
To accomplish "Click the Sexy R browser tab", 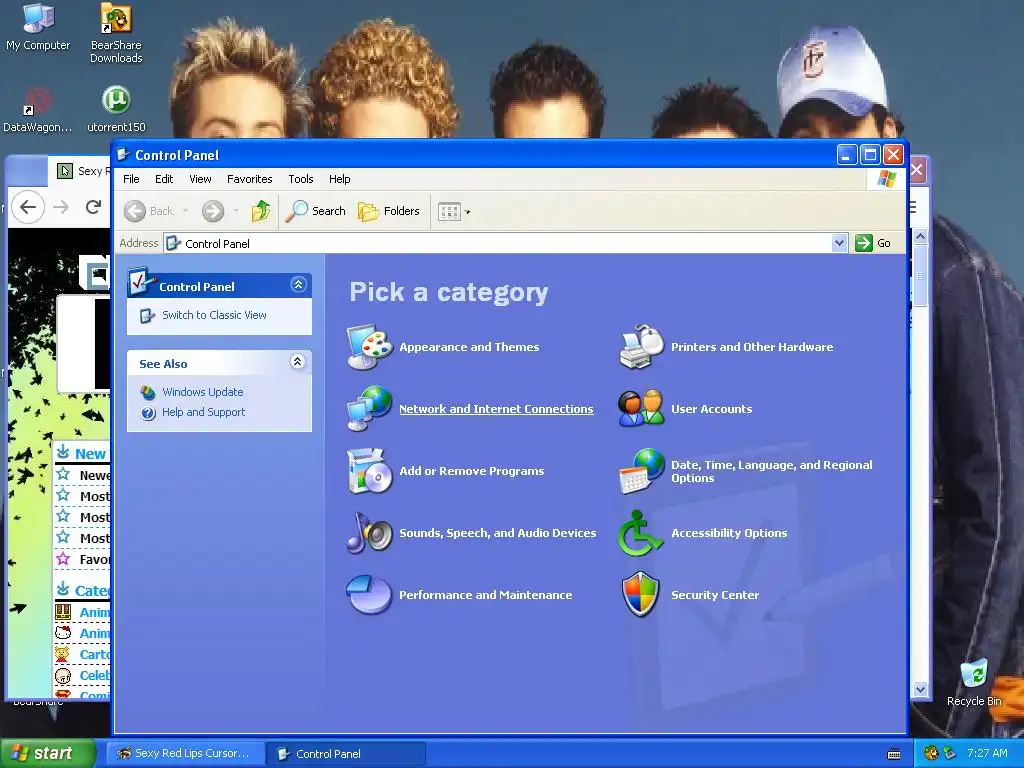I will 82,171.
